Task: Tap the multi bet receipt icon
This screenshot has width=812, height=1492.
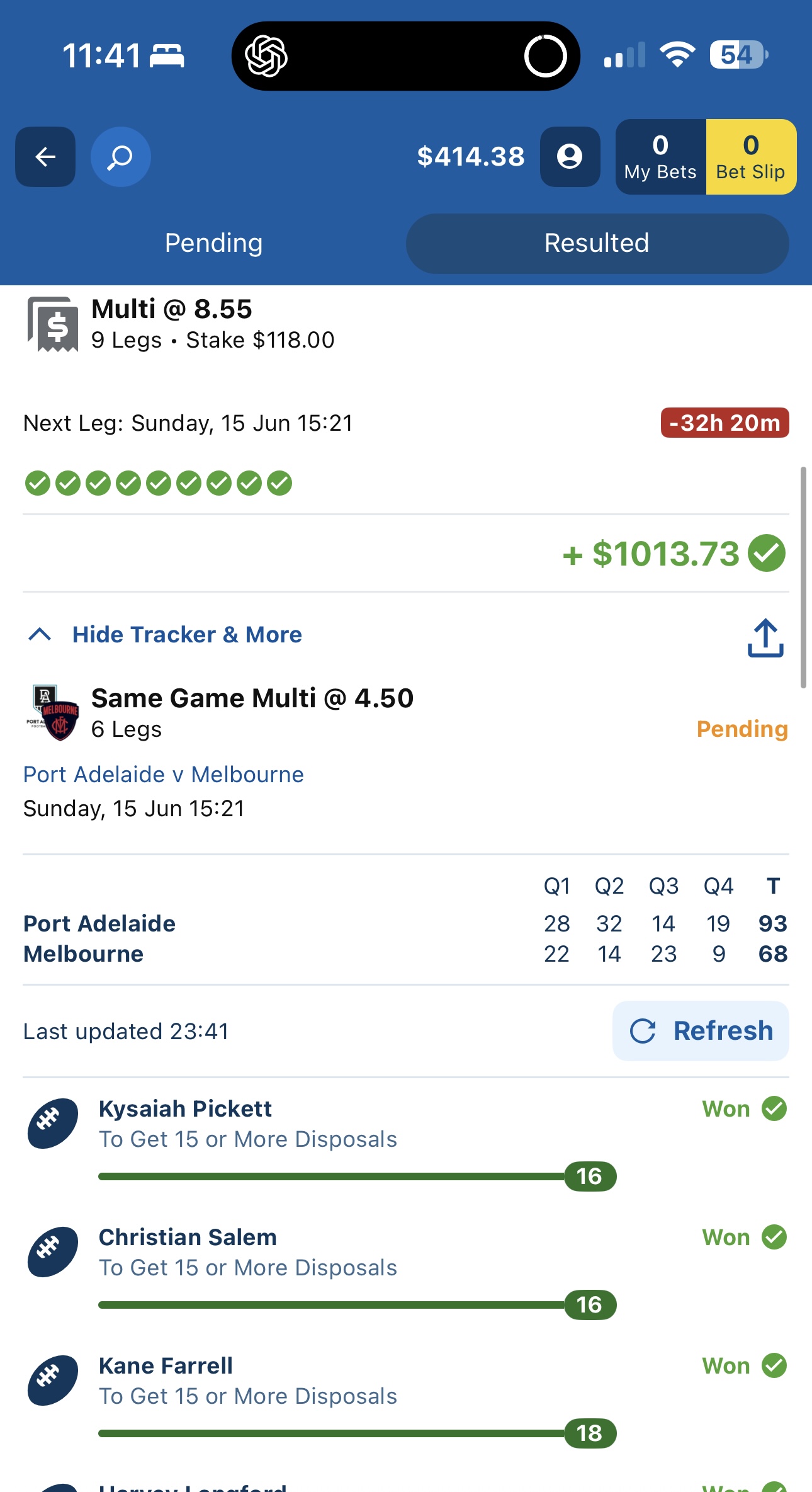Action: click(x=53, y=324)
